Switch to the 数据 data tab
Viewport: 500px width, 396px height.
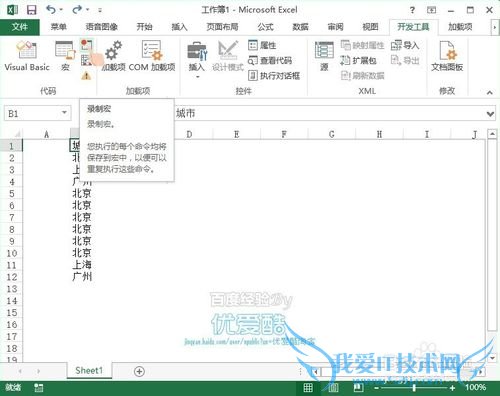pos(300,27)
